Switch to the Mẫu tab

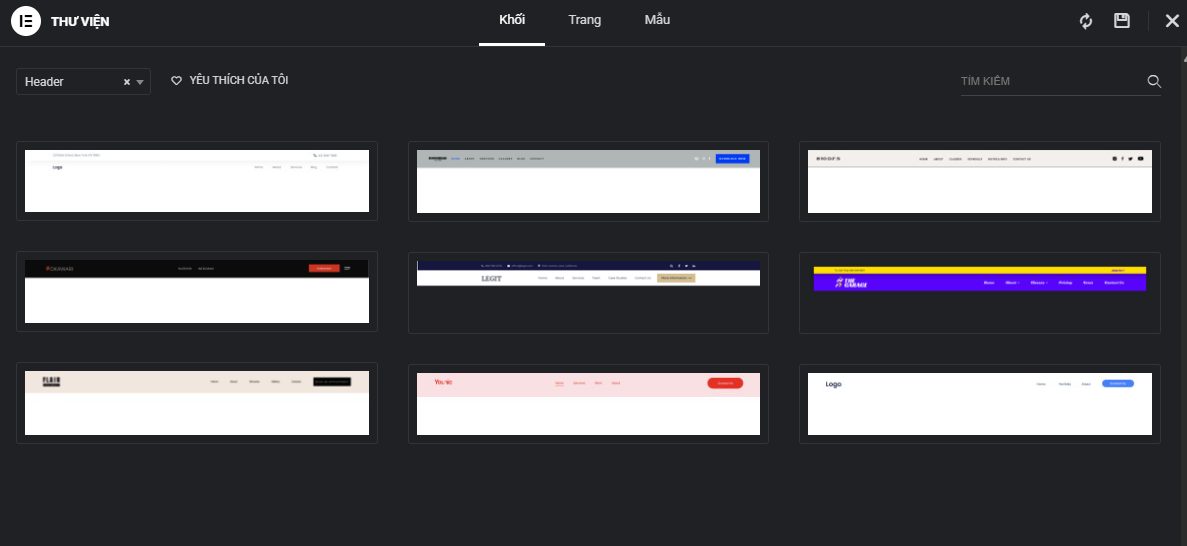coord(657,20)
